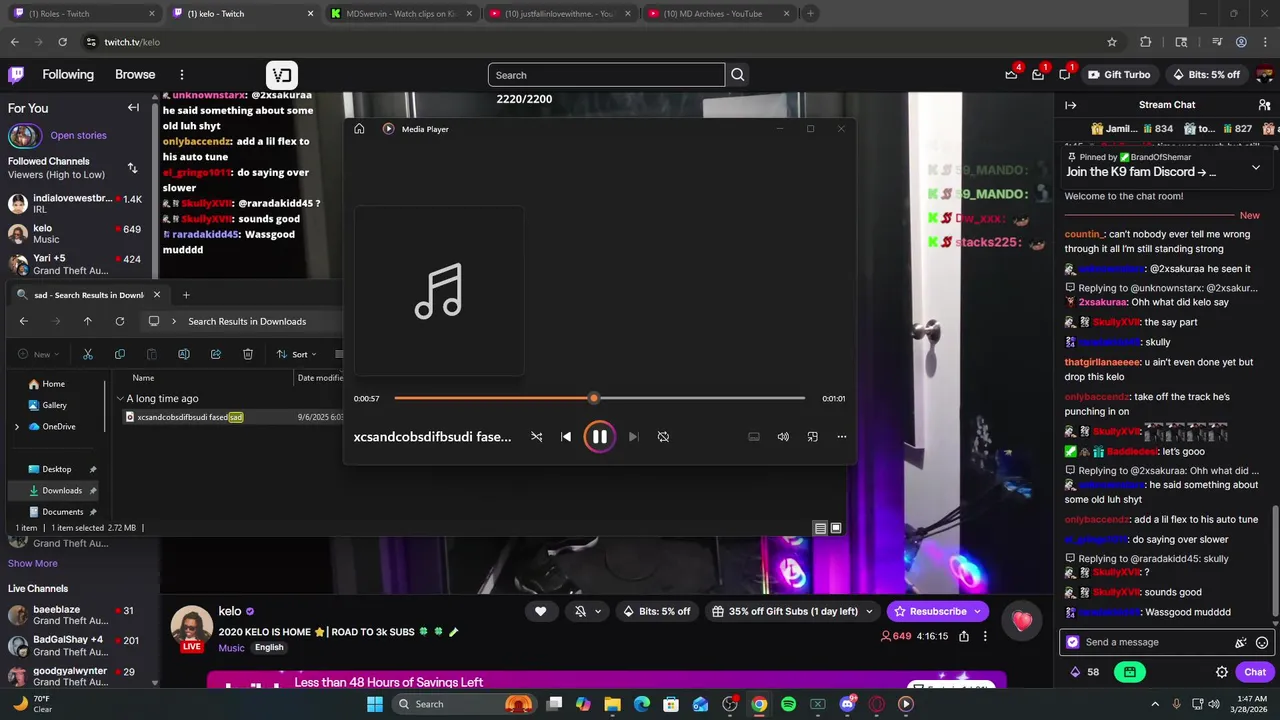Open Twitch top nav more menu
1280x720 pixels.
[x=181, y=75]
